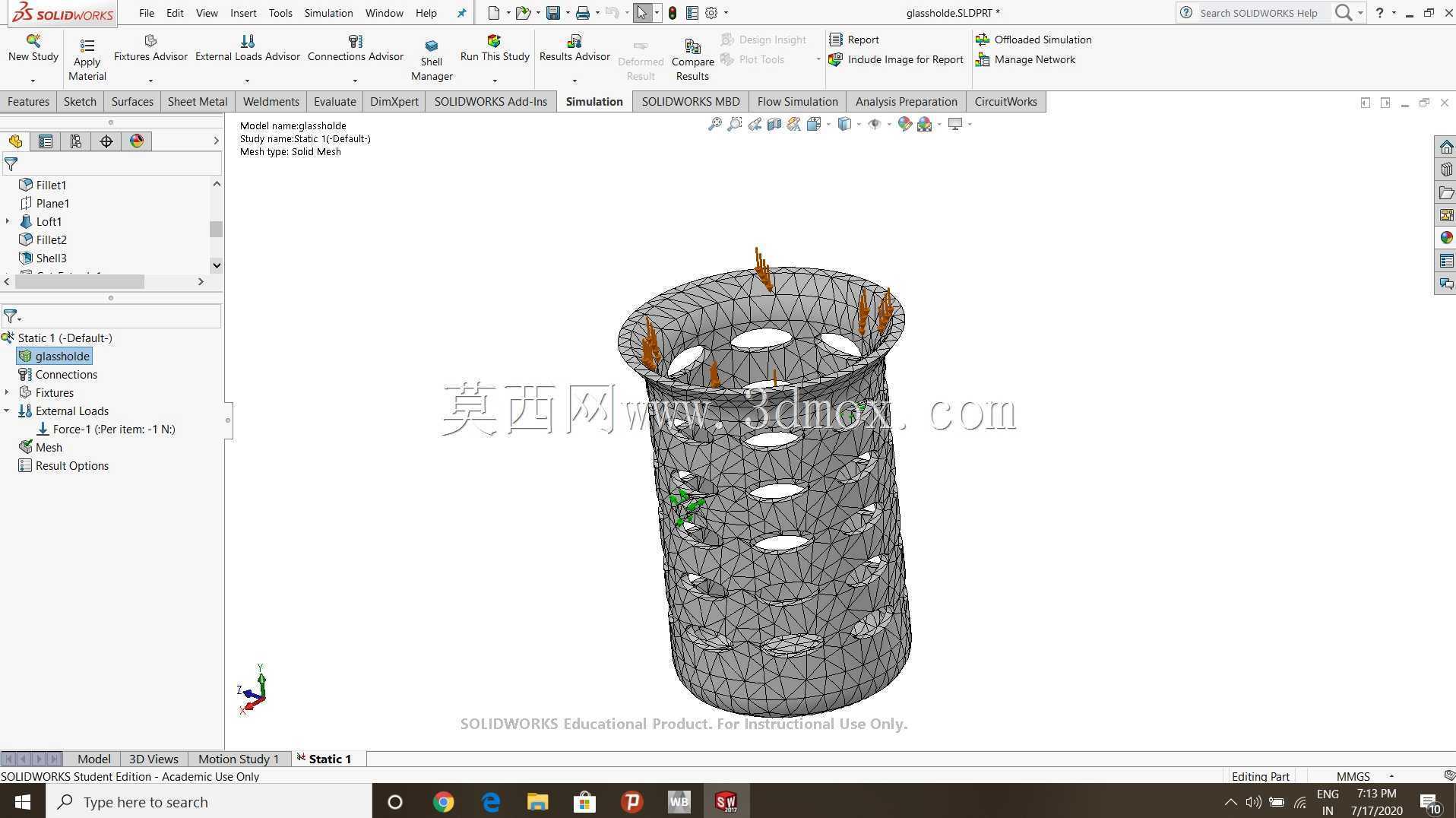
Task: Start Offloaded Simulation
Action: (x=1033, y=40)
